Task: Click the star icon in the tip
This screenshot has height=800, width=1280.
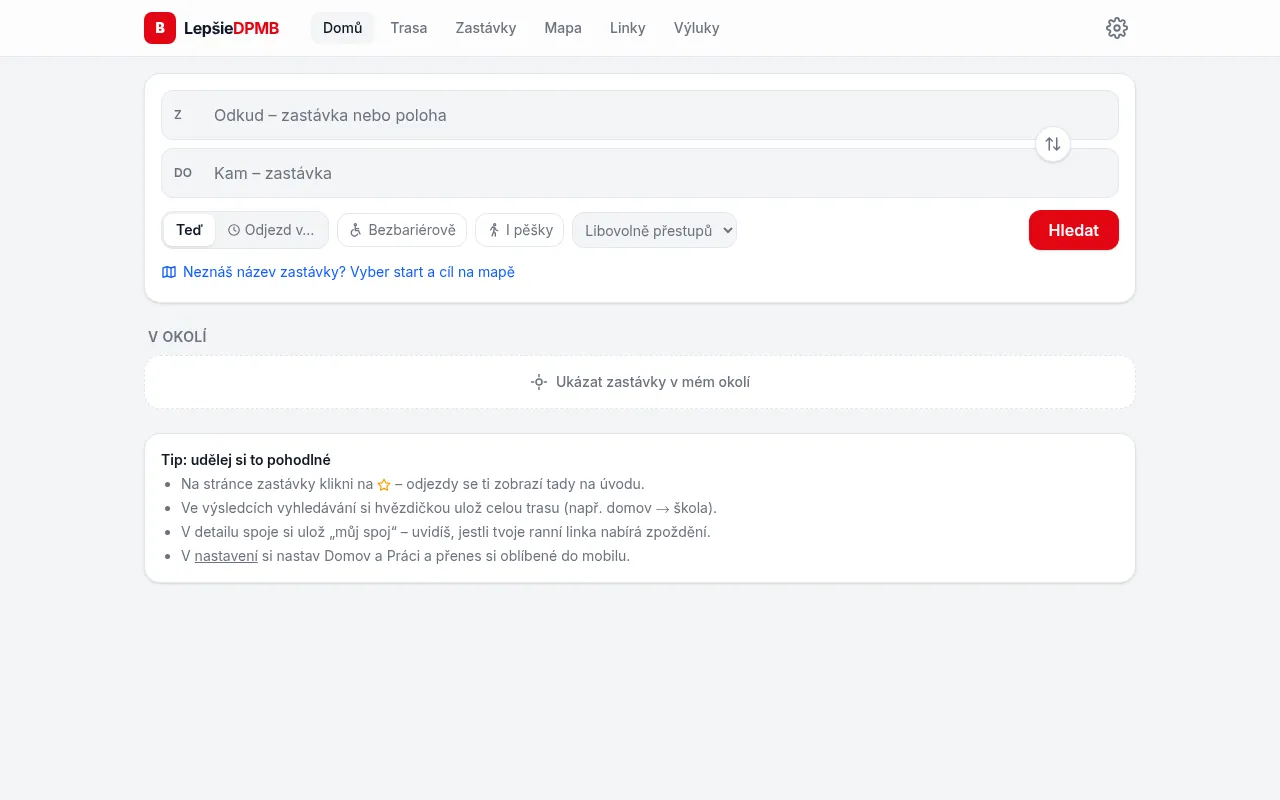Action: coord(384,485)
